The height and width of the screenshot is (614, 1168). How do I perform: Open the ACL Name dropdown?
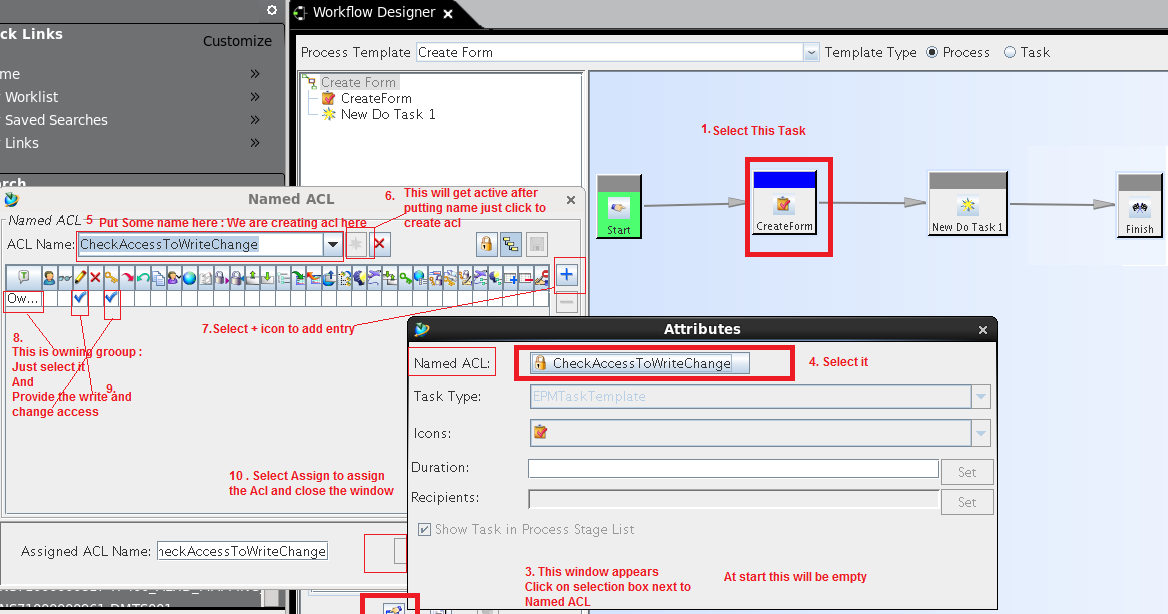point(332,244)
